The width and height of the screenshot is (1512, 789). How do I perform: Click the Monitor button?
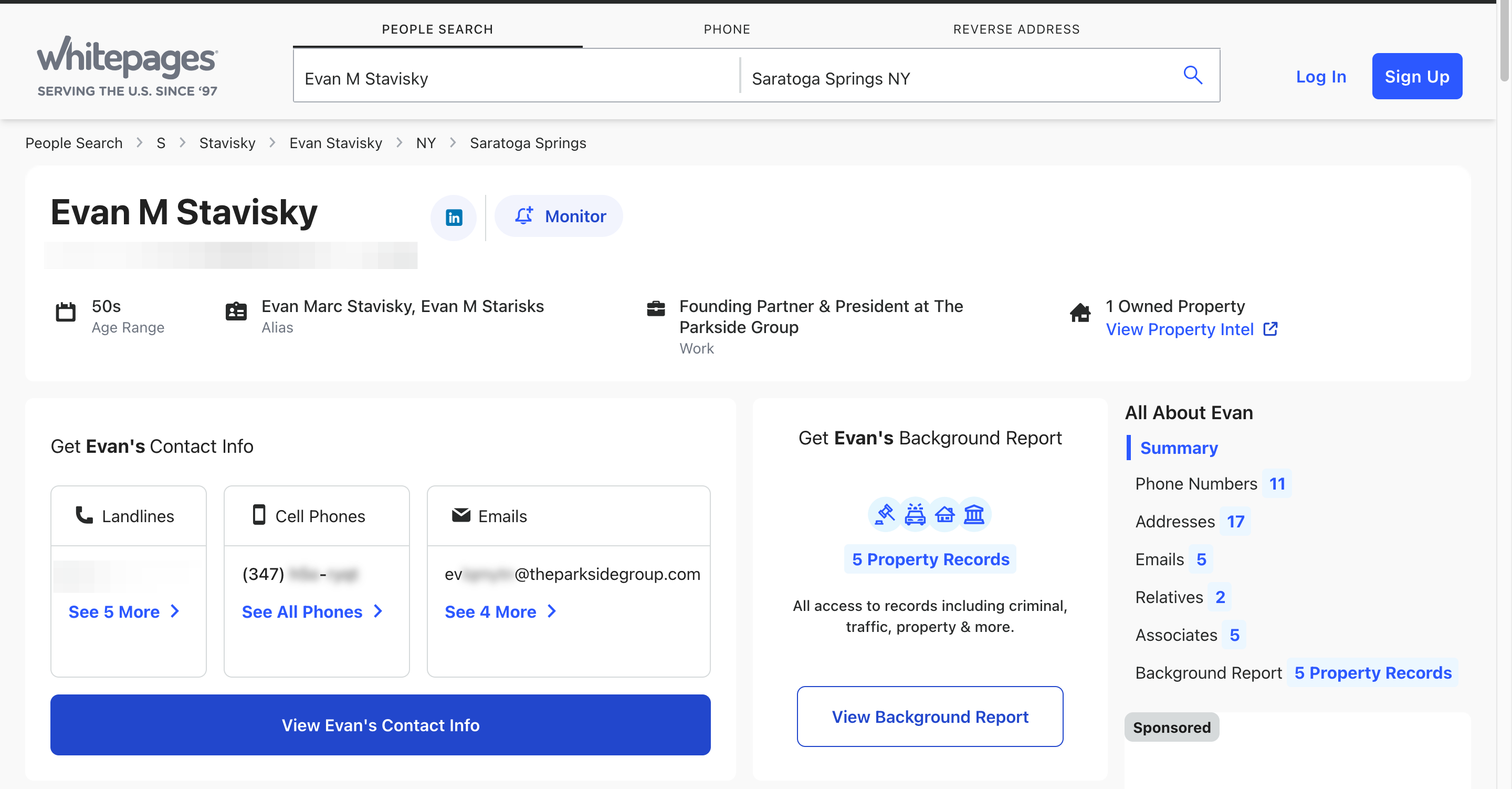tap(559, 216)
